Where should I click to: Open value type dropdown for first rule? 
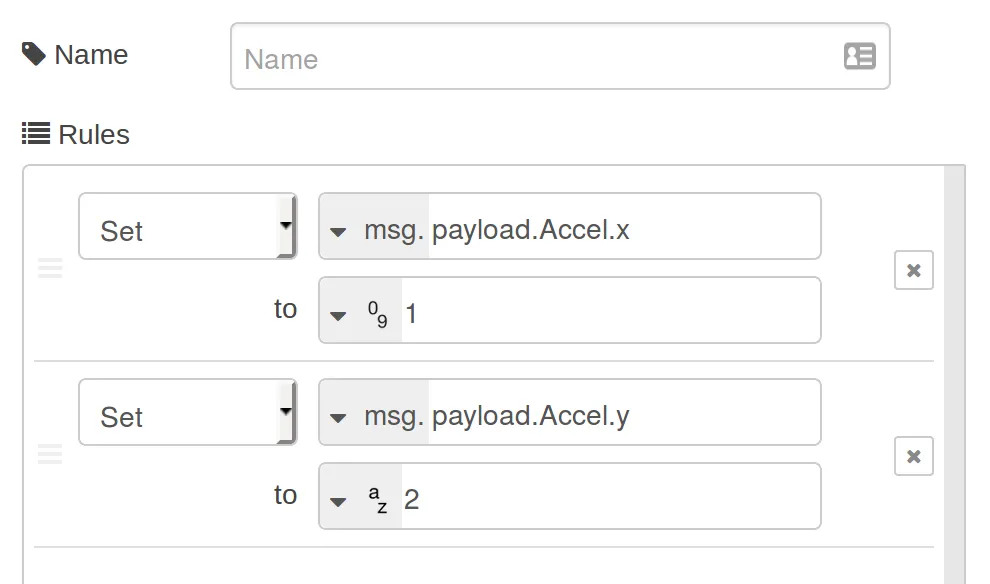coord(338,316)
